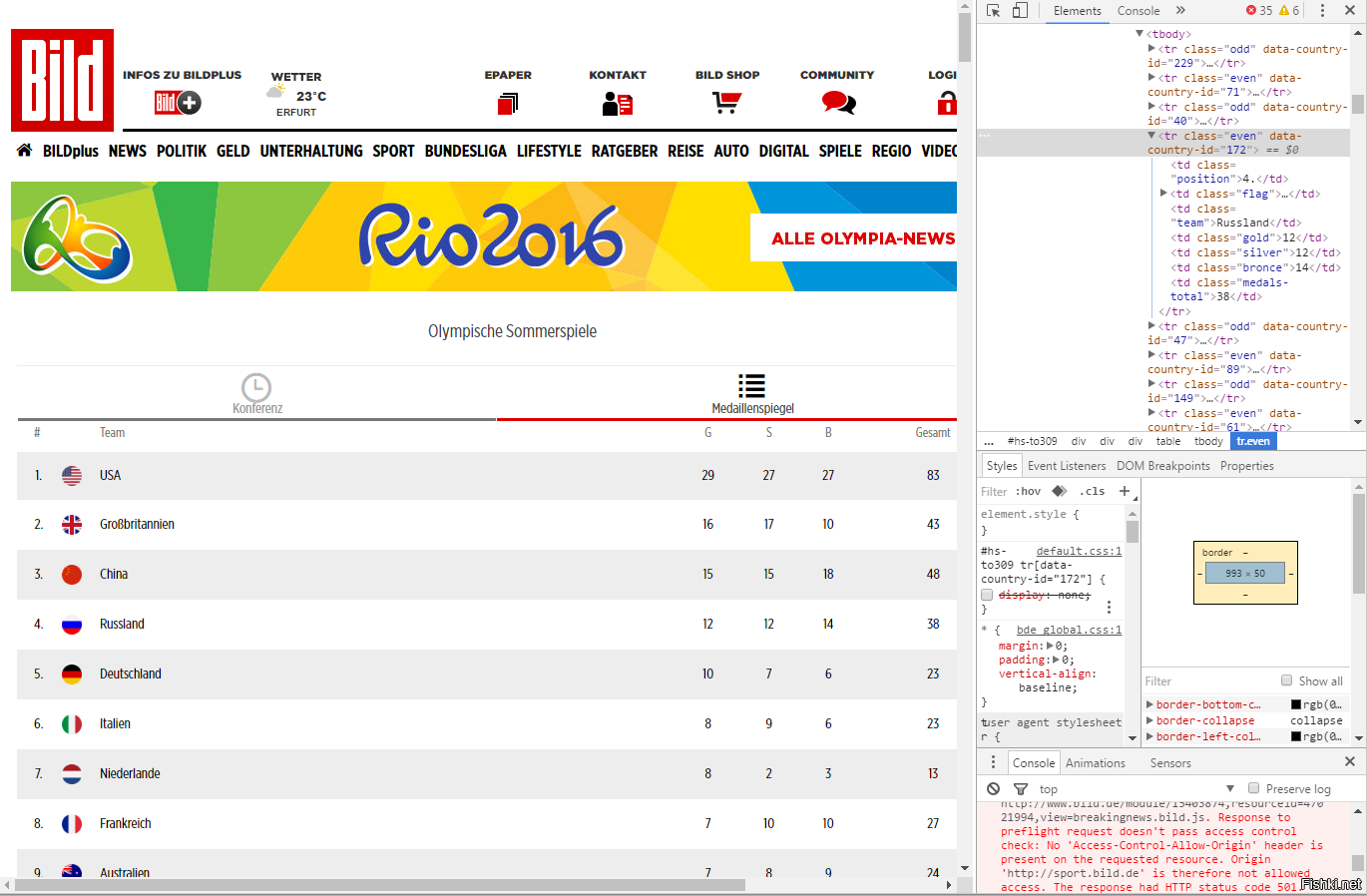Toggle element state diamond icon in Styles
Viewport: 1367px width, 896px height.
coord(1060,491)
